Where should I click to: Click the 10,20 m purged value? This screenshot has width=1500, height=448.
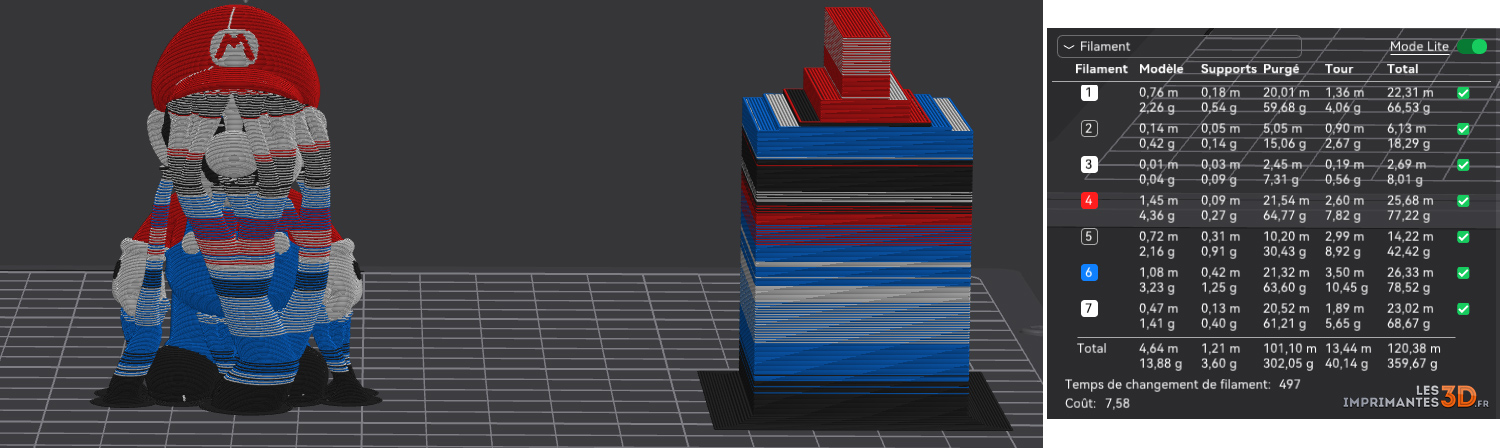[x=1287, y=237]
